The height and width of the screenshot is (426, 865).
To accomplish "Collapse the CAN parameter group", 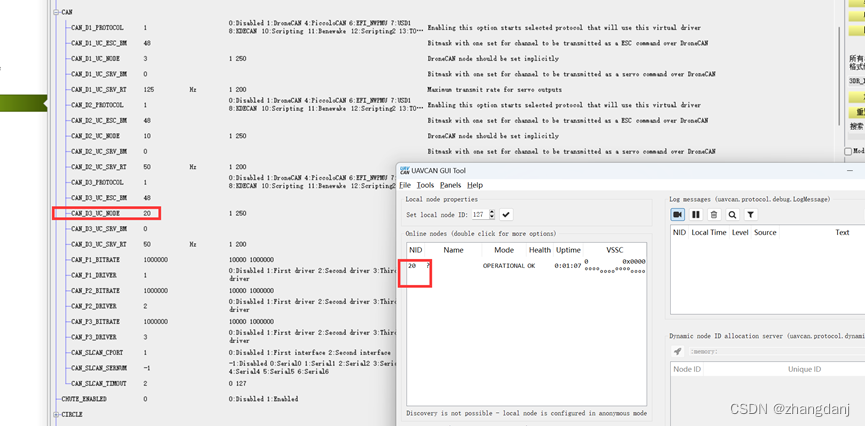I will (56, 12).
